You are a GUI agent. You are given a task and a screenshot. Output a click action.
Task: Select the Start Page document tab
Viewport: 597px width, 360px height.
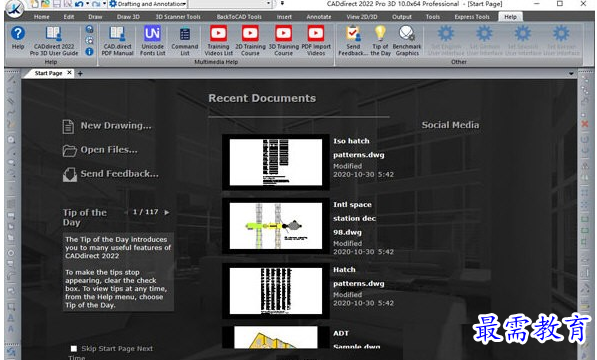48,73
